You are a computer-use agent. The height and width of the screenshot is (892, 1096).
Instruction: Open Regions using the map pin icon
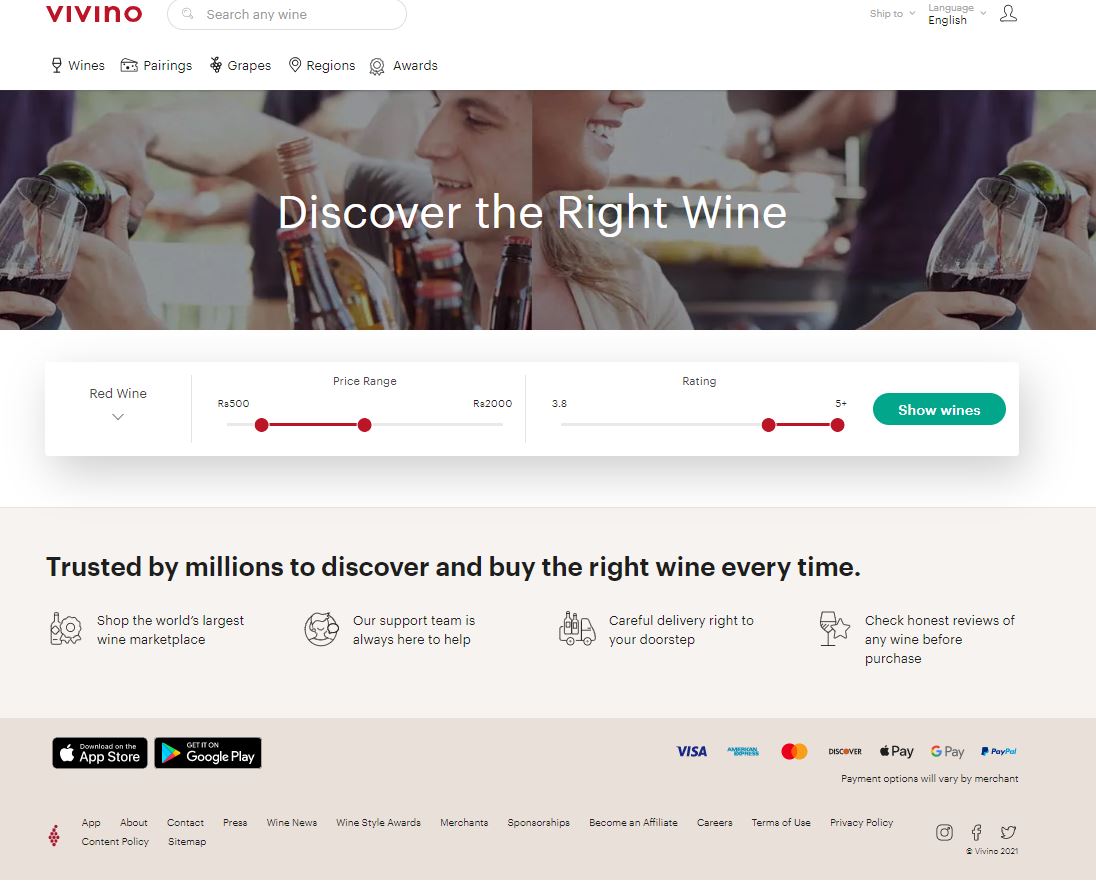click(294, 64)
